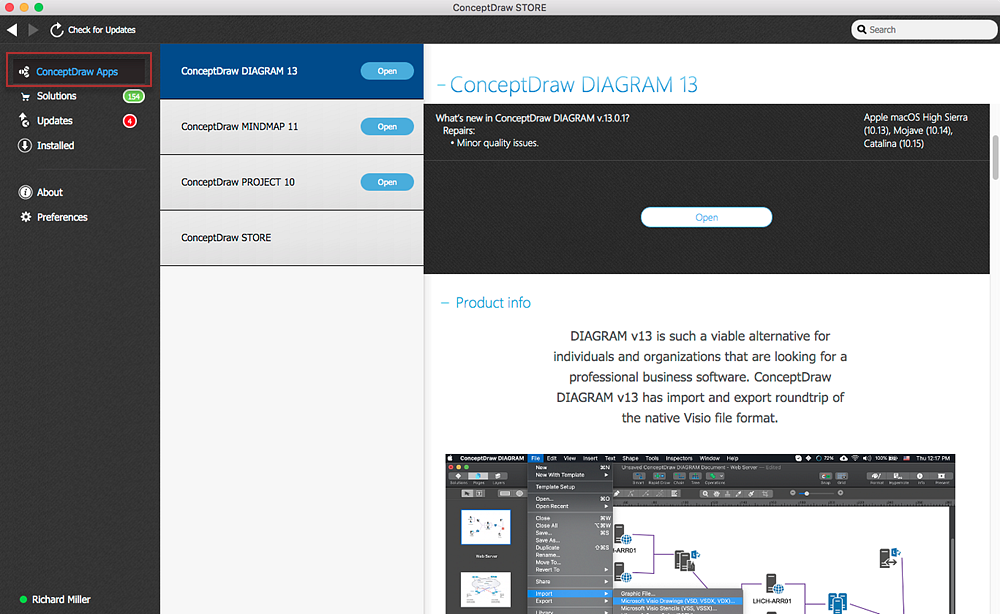This screenshot has width=1000, height=614.
Task: Click the Installed download icon
Action: pyautogui.click(x=25, y=145)
